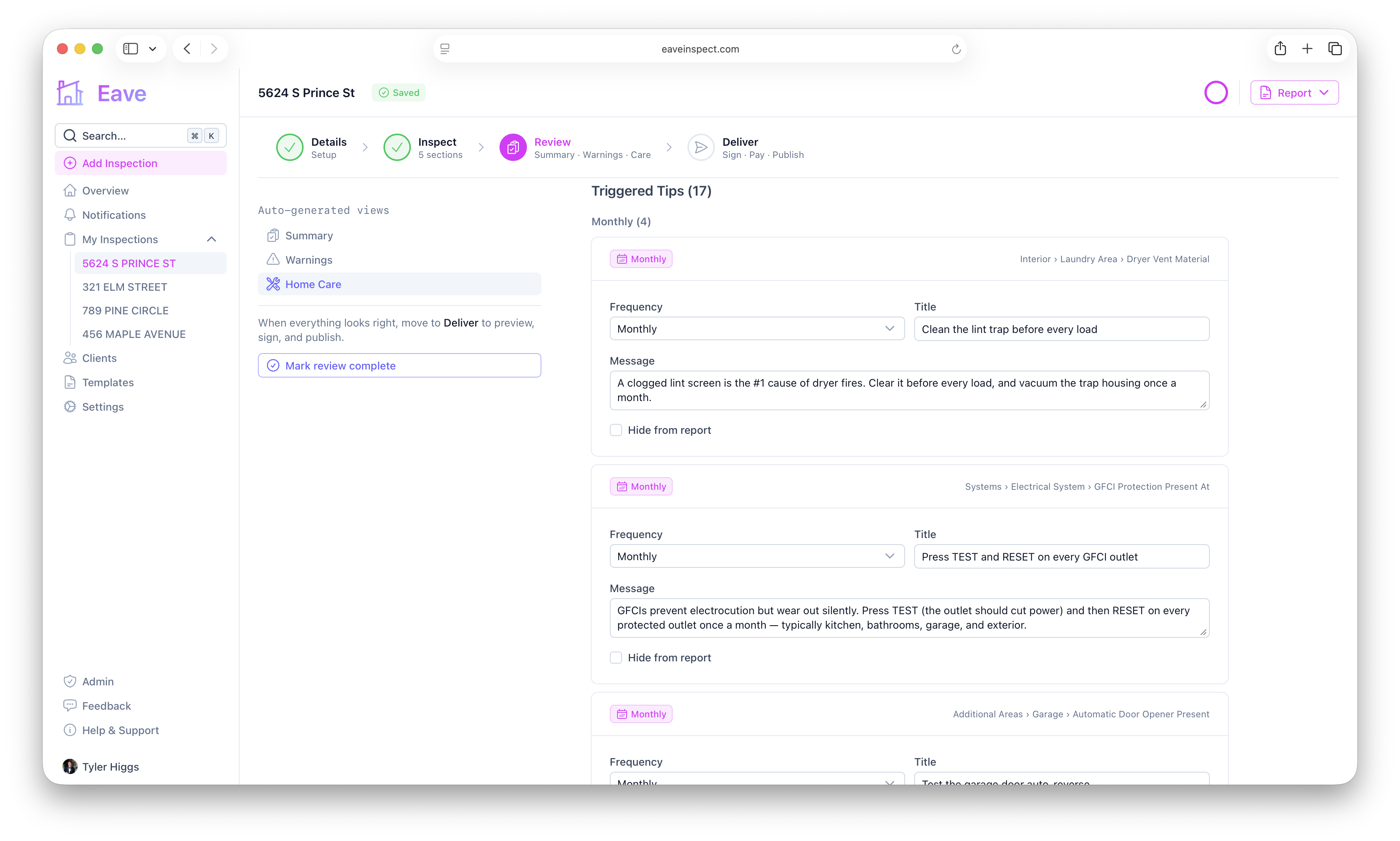Open the Report dropdown menu
This screenshot has width=1400, height=841.
tap(1295, 92)
